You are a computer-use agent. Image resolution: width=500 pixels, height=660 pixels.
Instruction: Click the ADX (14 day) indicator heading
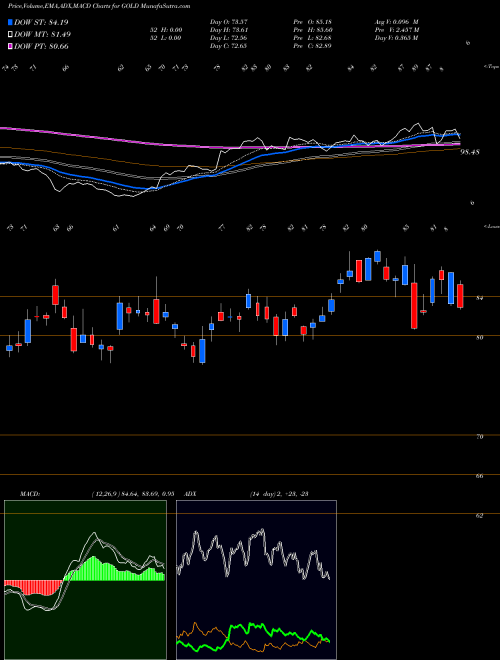pos(247,494)
